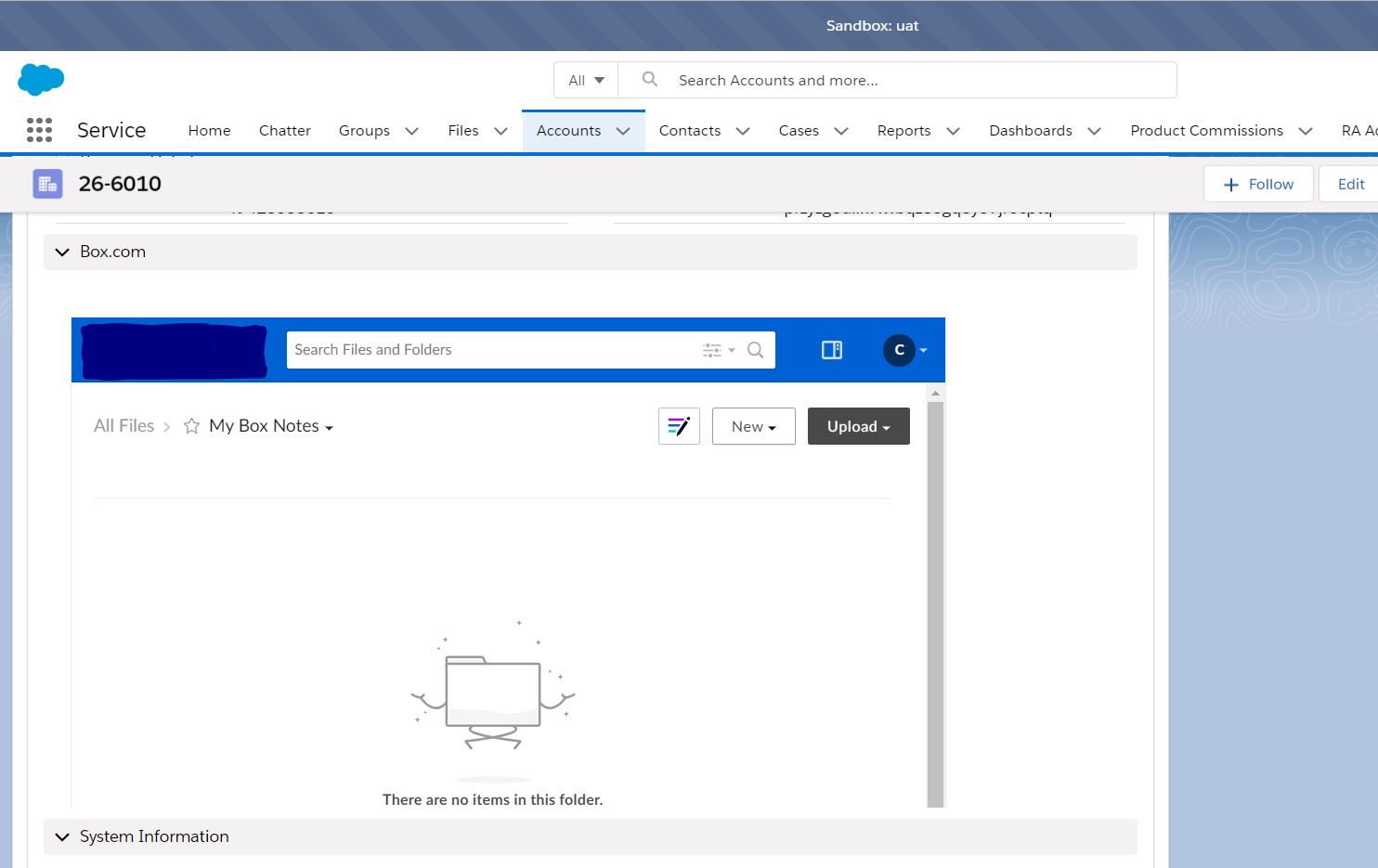Collapse the Box.com section
This screenshot has width=1378, height=868.
(x=62, y=252)
